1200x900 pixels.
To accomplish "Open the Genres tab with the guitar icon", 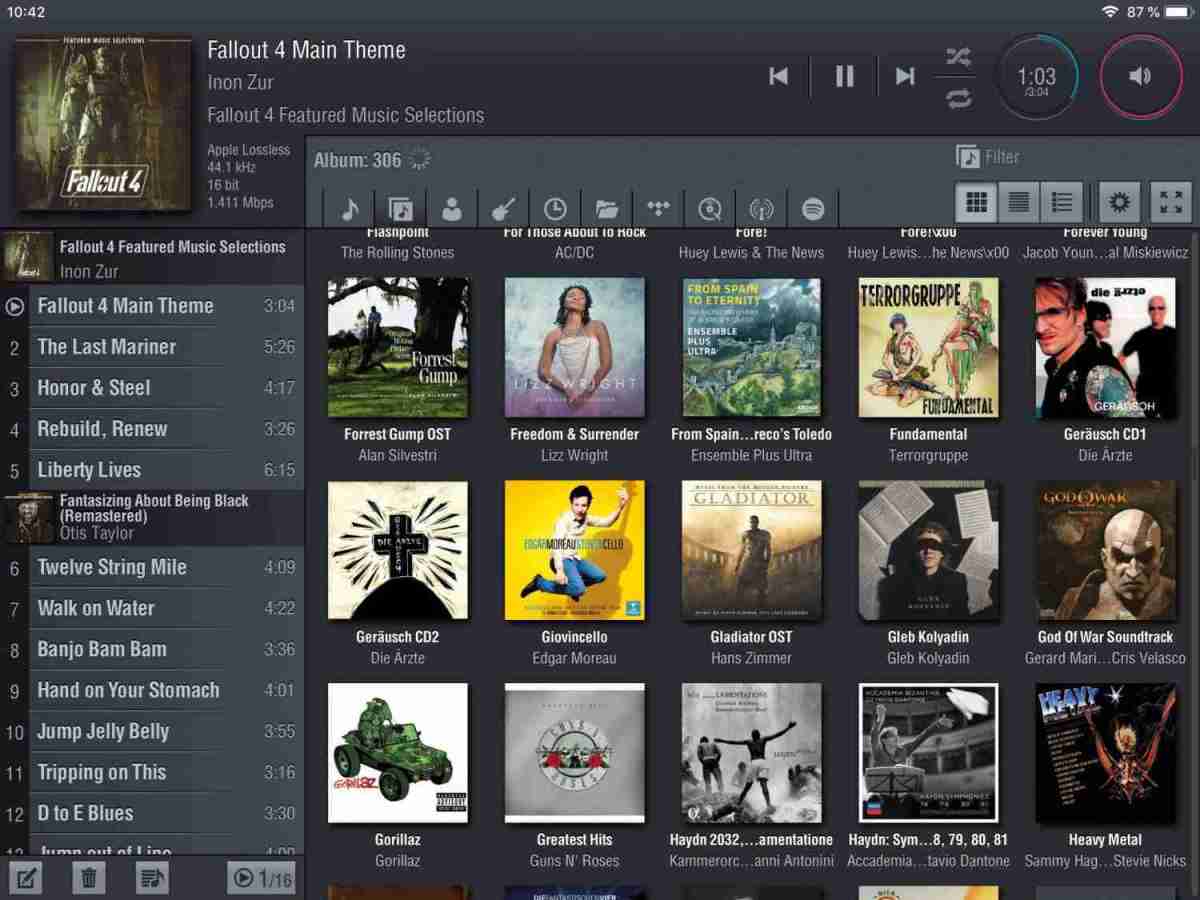I will coord(503,208).
